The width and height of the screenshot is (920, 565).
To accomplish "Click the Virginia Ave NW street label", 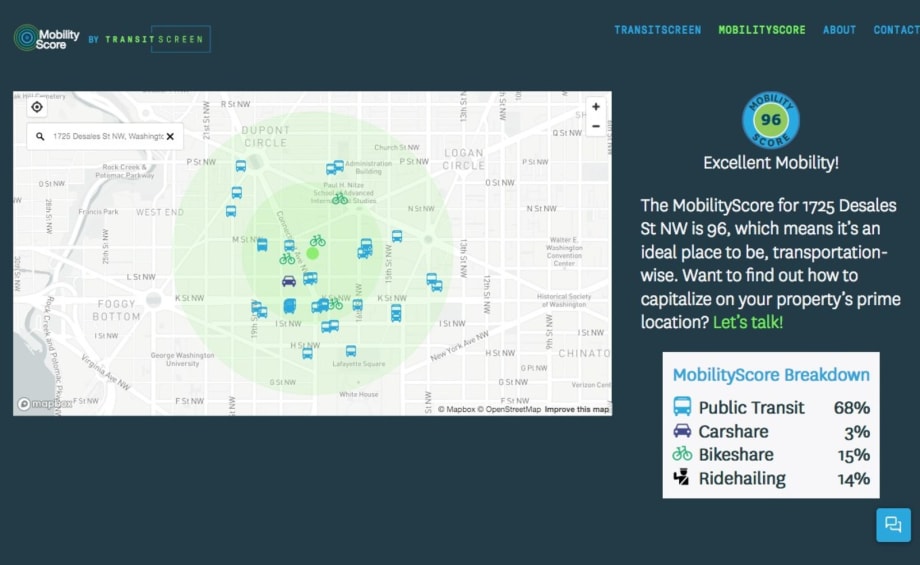I will 106,373.
